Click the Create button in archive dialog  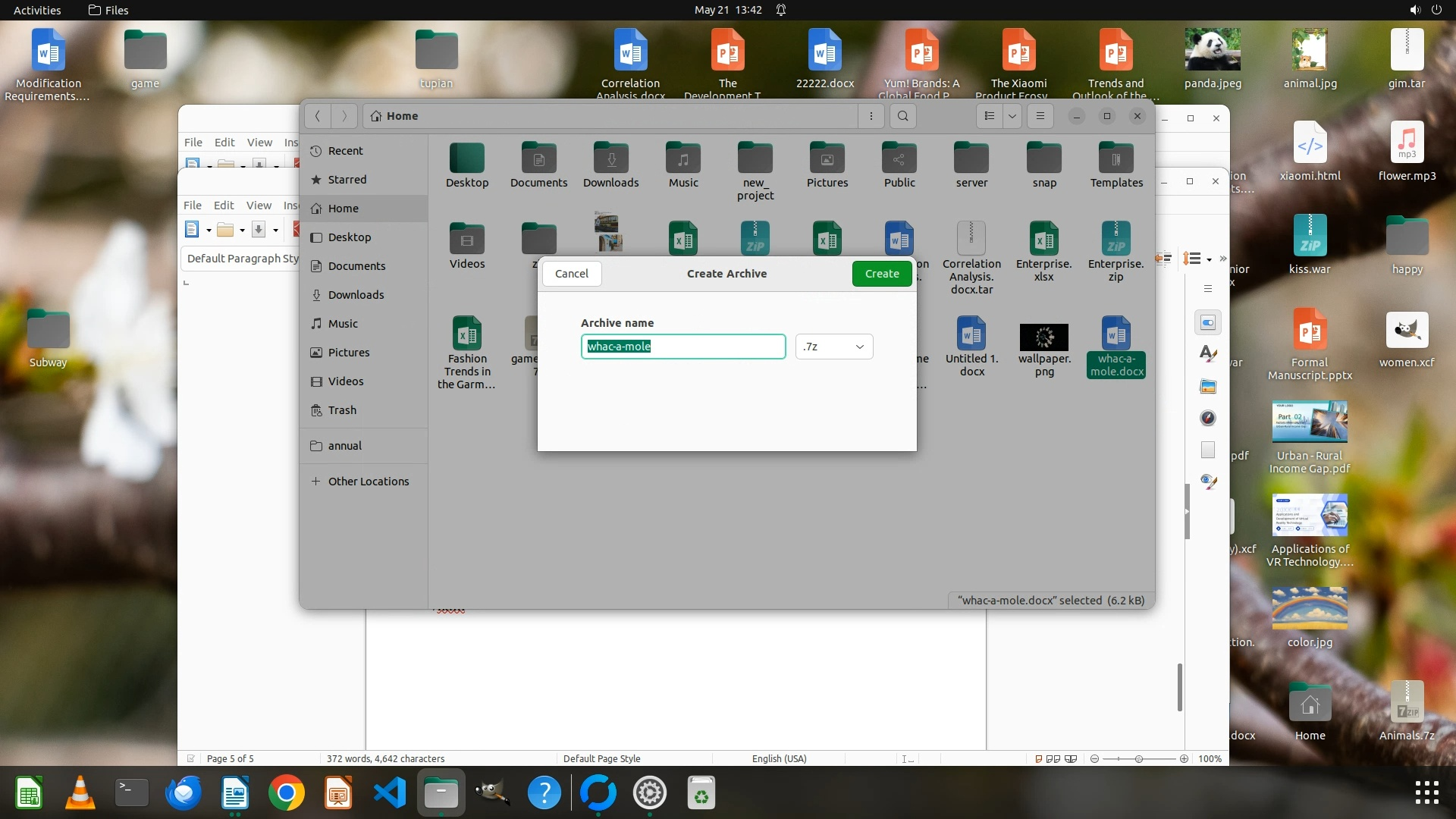(882, 274)
